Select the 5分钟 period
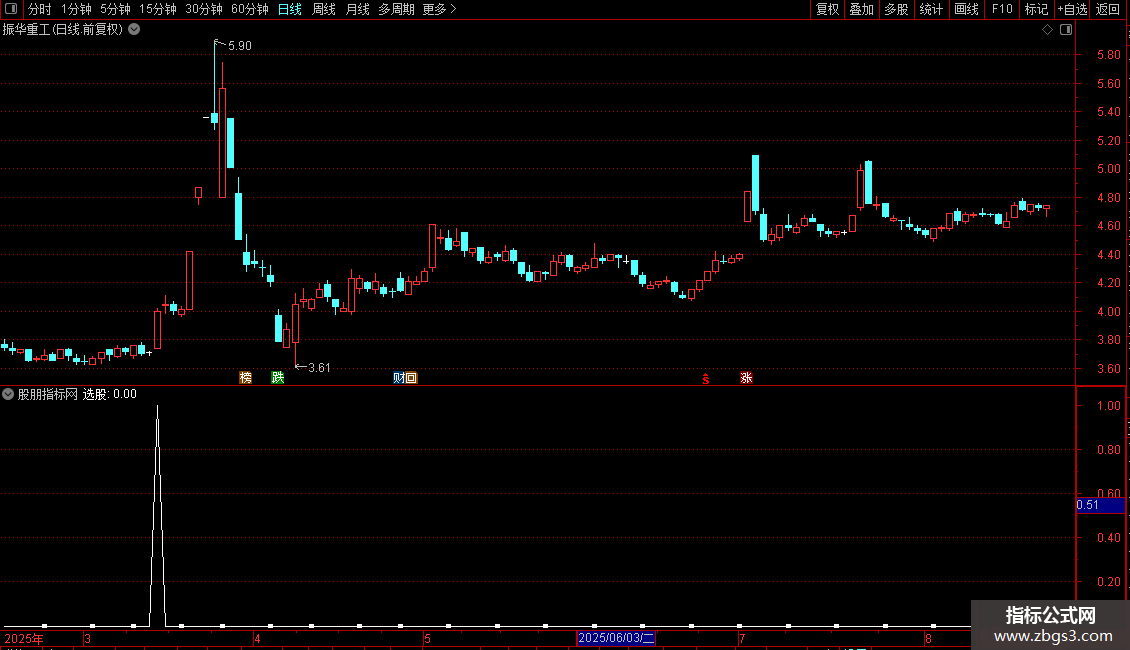 click(x=115, y=9)
